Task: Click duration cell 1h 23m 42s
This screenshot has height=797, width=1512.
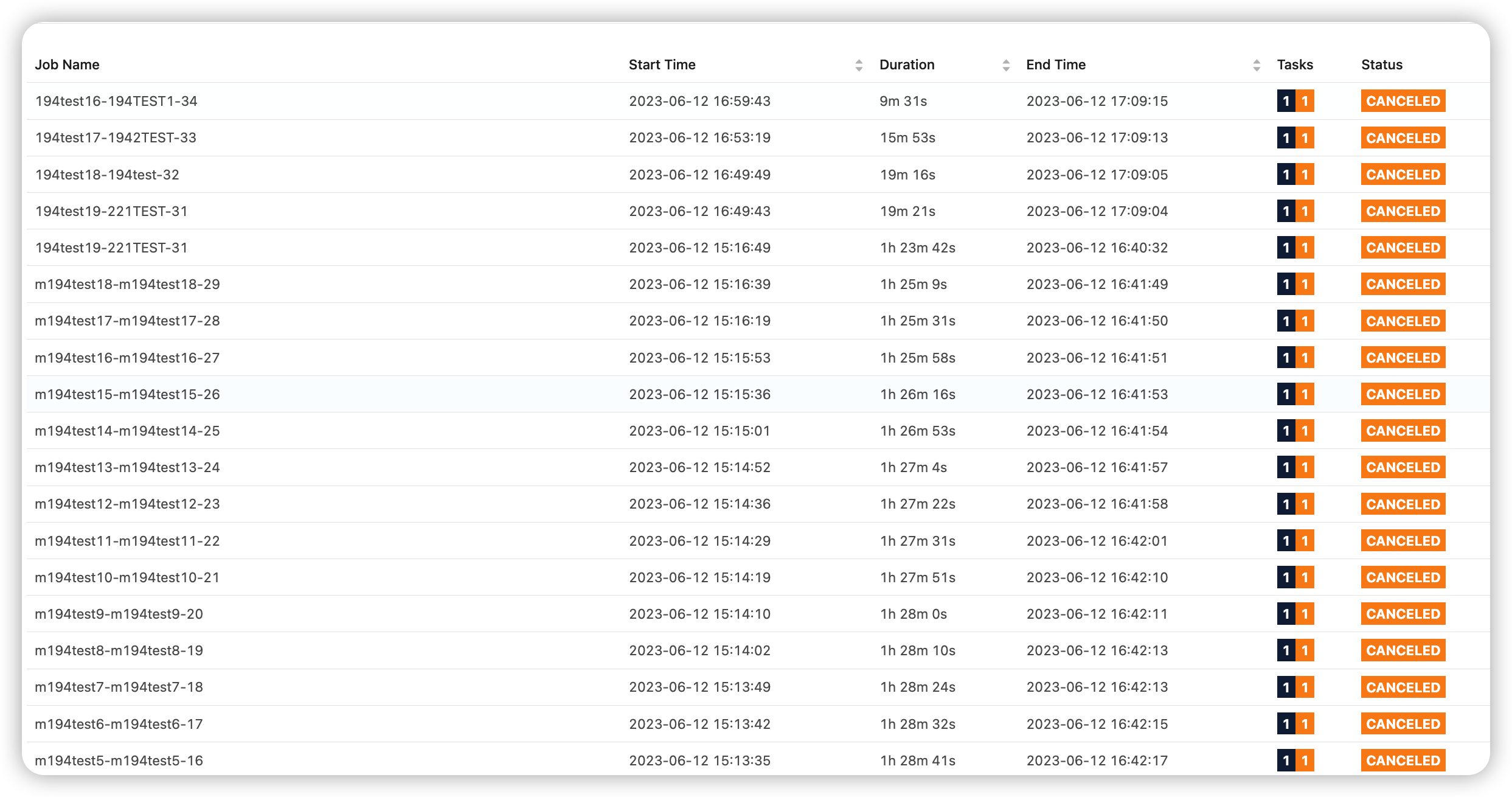Action: (918, 248)
